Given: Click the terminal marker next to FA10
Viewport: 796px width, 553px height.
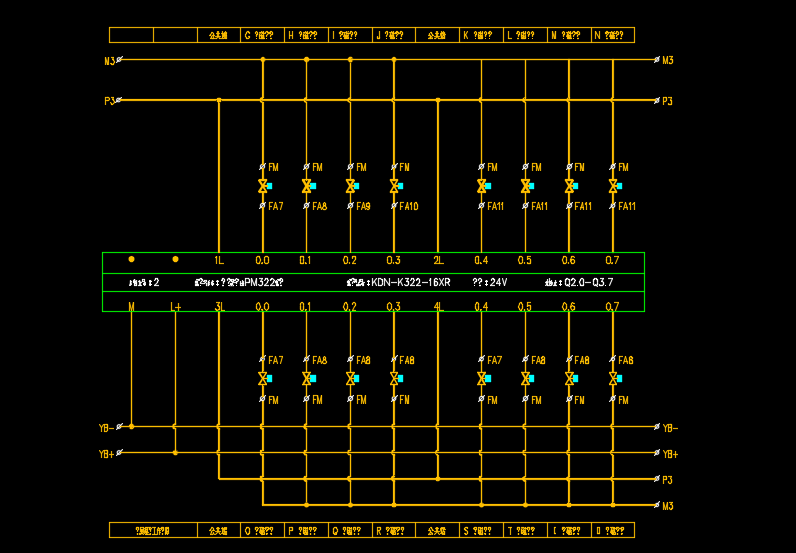Looking at the screenshot, I should [394, 206].
